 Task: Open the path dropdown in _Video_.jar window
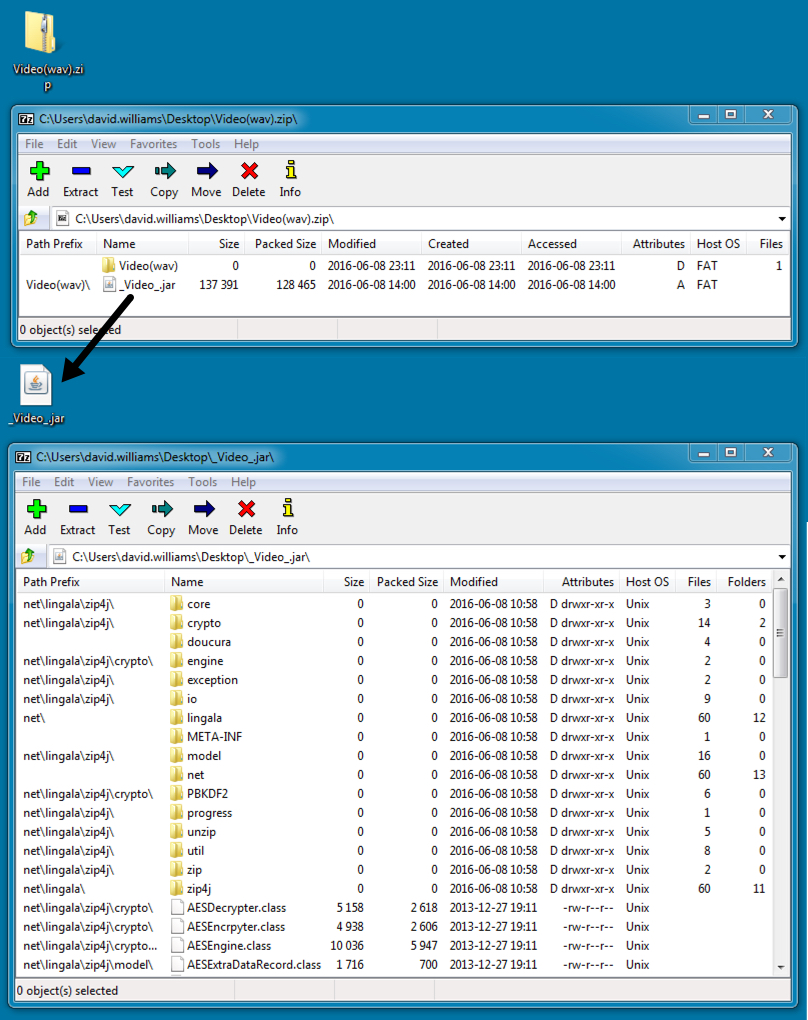pyautogui.click(x=781, y=557)
